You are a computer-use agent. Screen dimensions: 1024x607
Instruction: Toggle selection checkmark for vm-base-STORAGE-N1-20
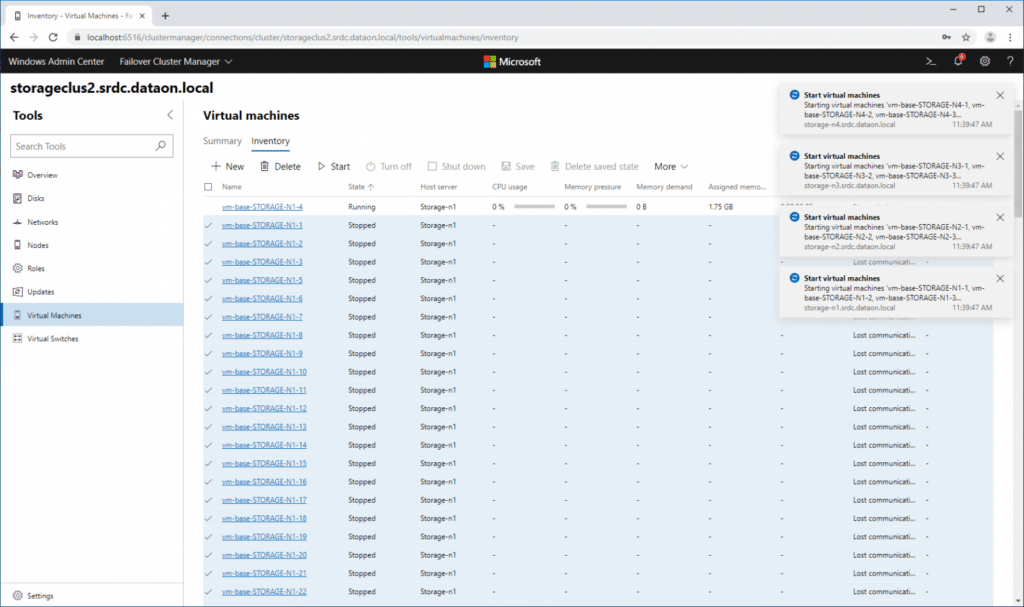click(208, 555)
